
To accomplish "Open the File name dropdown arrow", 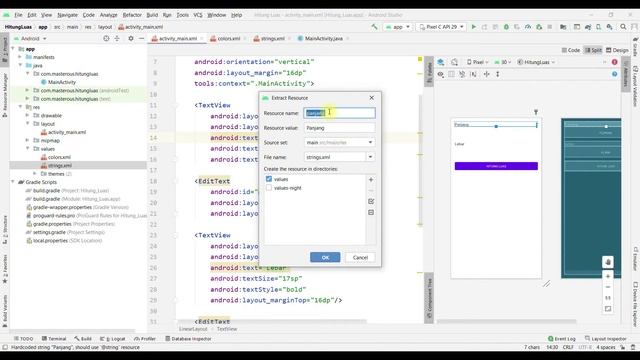I will (x=370, y=157).
